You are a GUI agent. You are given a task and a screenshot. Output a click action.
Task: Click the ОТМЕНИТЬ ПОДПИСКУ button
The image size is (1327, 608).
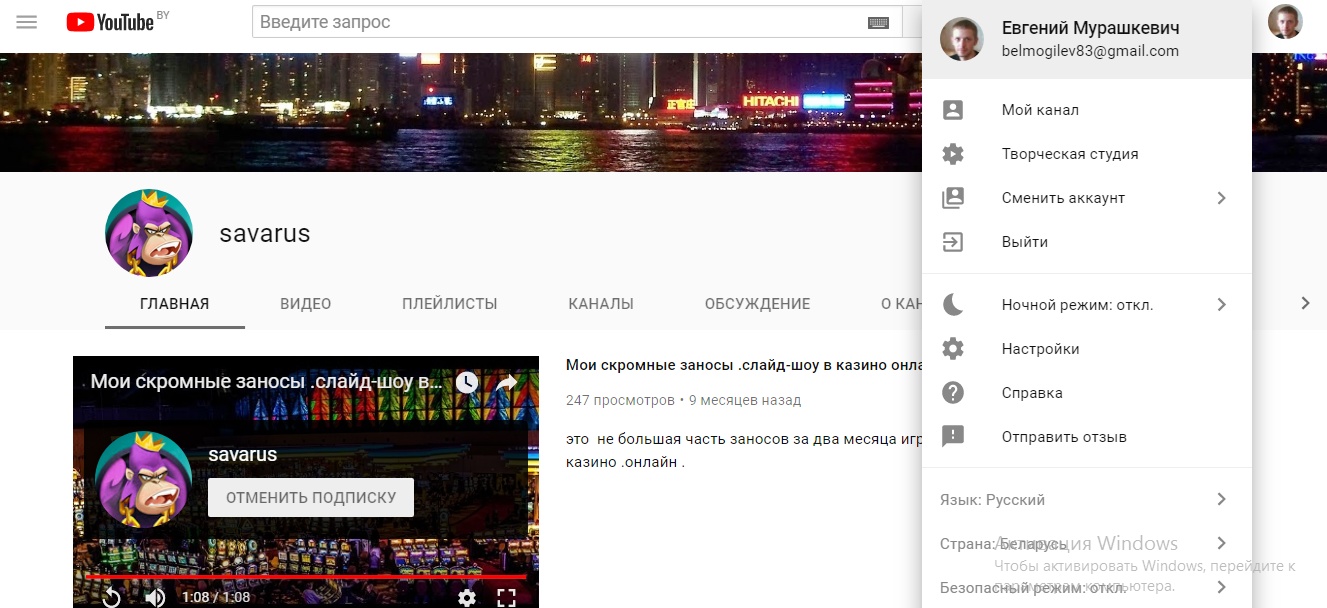click(x=310, y=497)
